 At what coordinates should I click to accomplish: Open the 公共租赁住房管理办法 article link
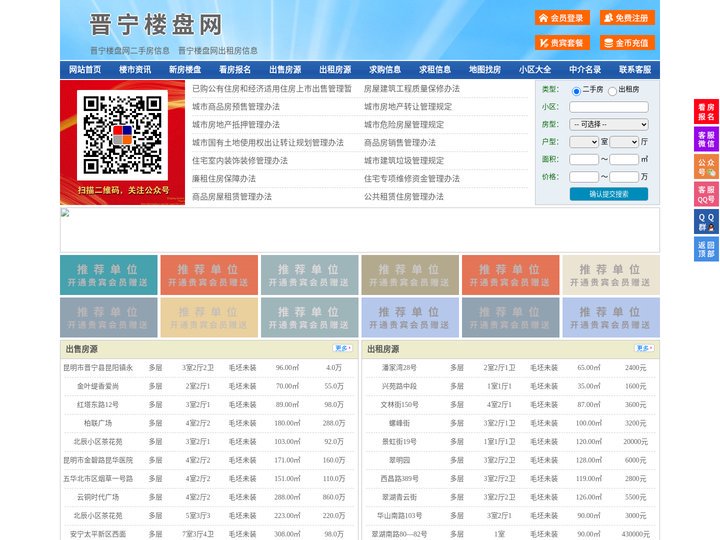click(x=404, y=197)
